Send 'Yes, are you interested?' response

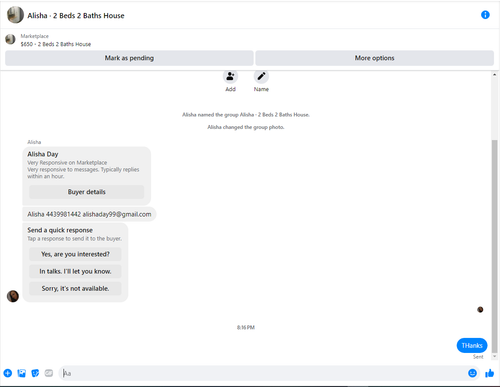pos(75,254)
